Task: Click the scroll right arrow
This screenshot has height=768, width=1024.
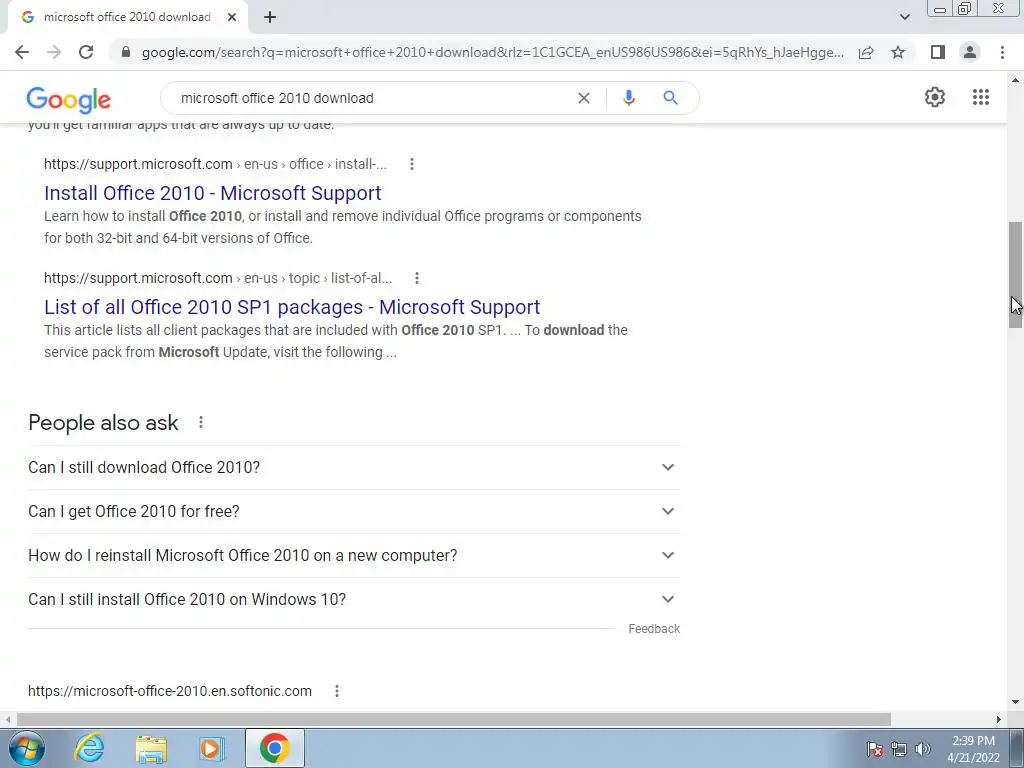Action: (x=999, y=719)
